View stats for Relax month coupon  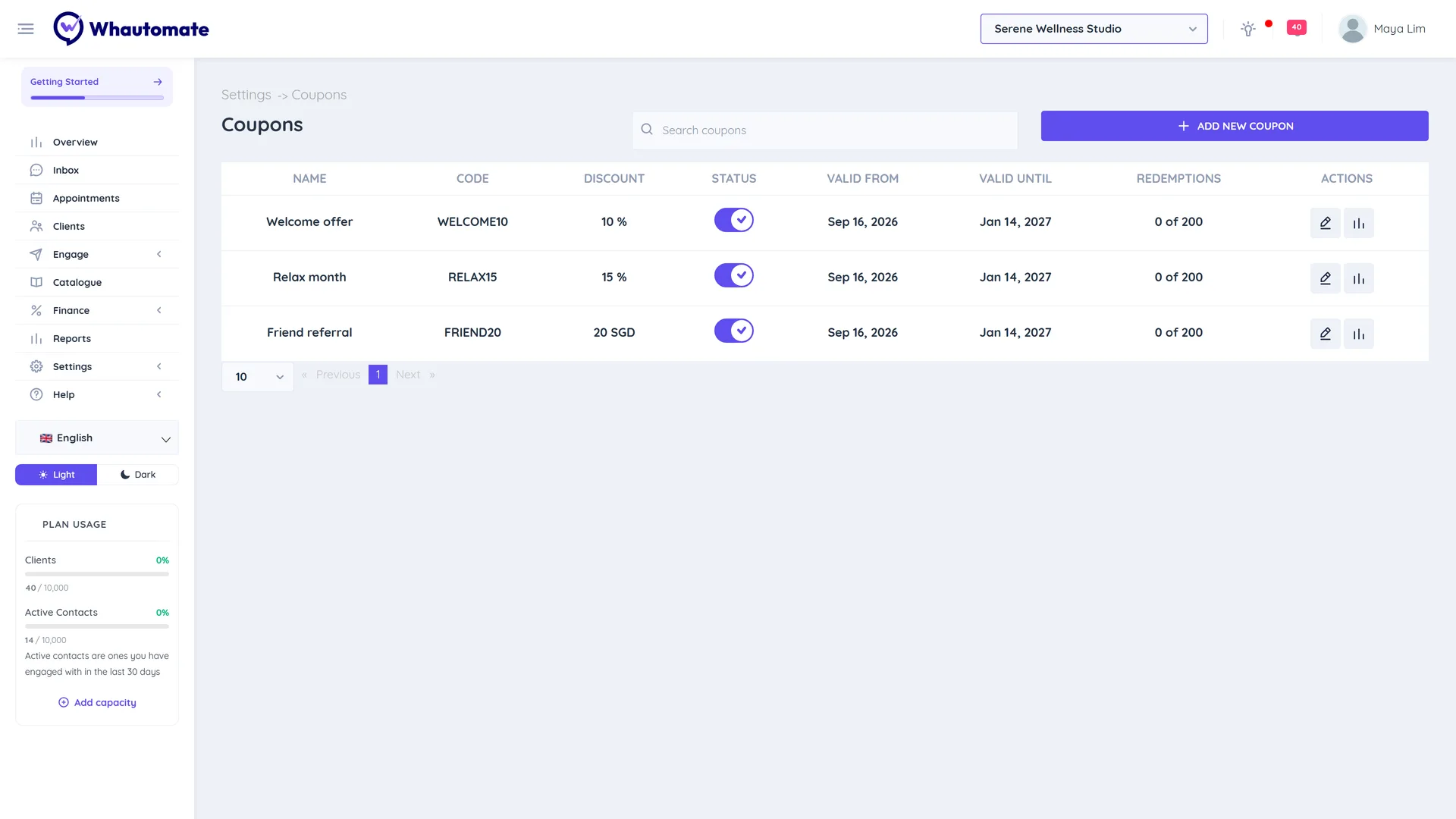[x=1358, y=278]
